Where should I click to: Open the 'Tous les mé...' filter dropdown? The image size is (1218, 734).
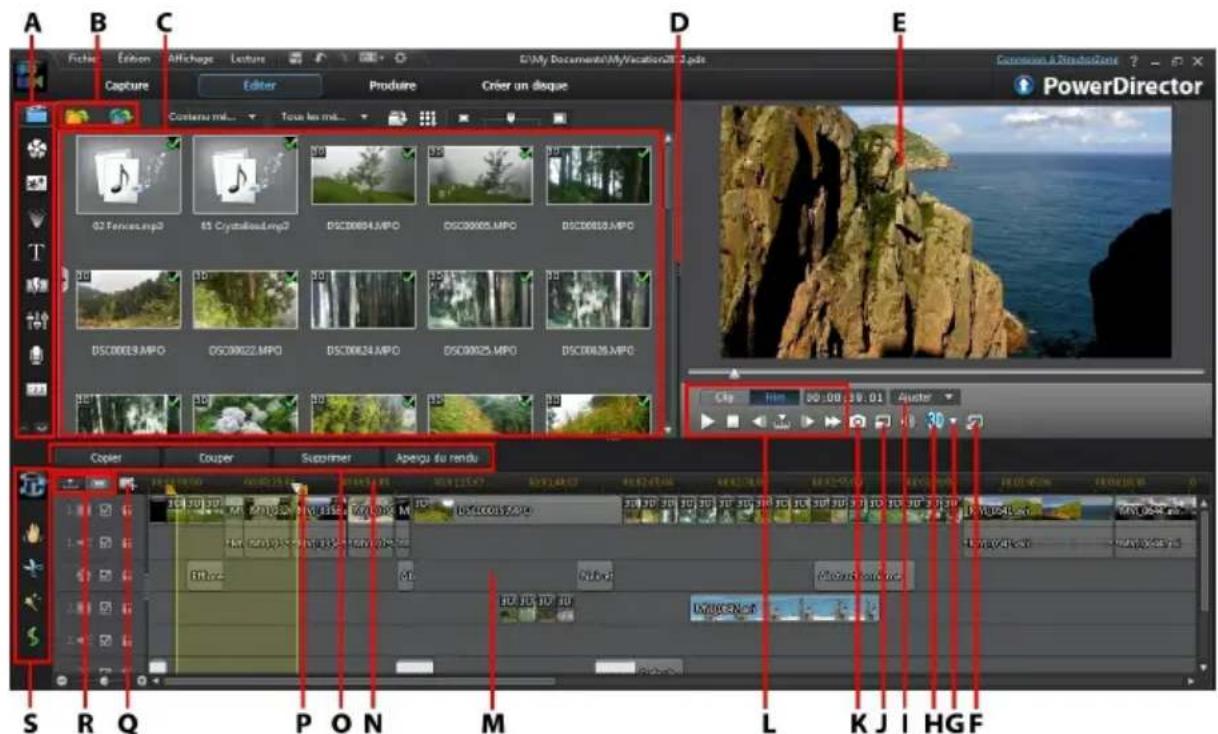pyautogui.click(x=324, y=117)
